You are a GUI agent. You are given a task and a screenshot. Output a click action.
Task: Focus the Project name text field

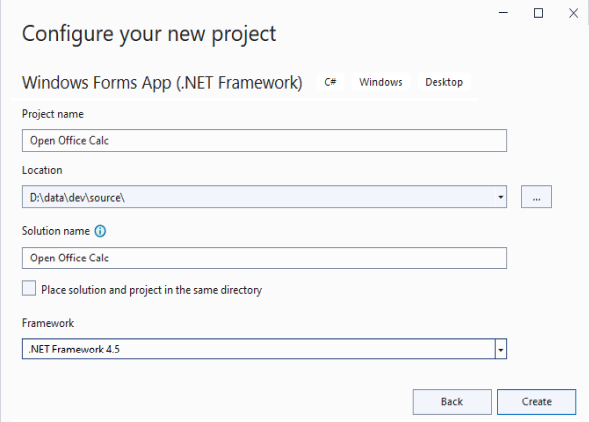(x=264, y=141)
